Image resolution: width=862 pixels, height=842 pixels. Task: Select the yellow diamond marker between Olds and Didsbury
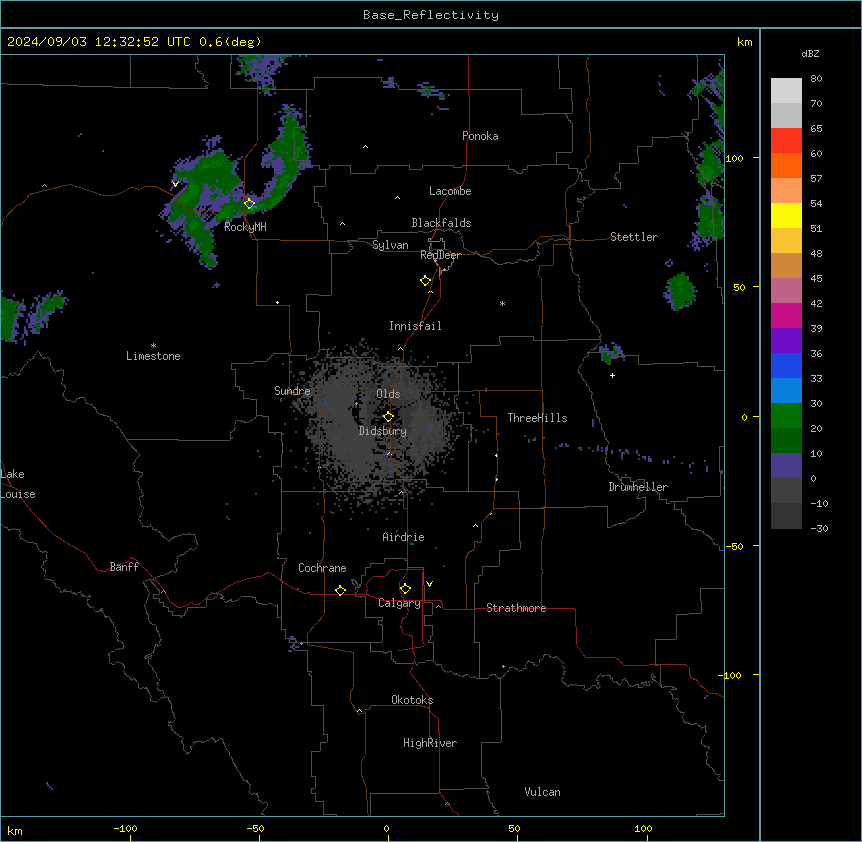tap(388, 417)
